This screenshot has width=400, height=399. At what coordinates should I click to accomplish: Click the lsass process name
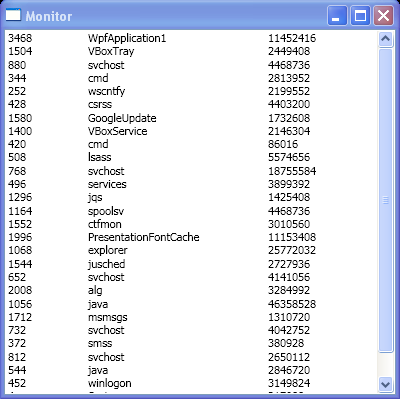pos(99,157)
